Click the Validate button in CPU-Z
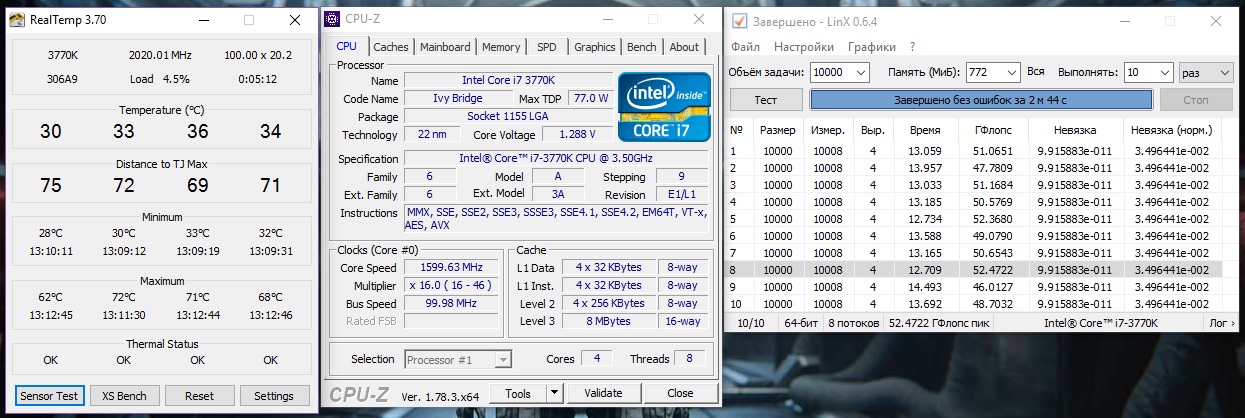The width and height of the screenshot is (1245, 418). pyautogui.click(x=603, y=393)
